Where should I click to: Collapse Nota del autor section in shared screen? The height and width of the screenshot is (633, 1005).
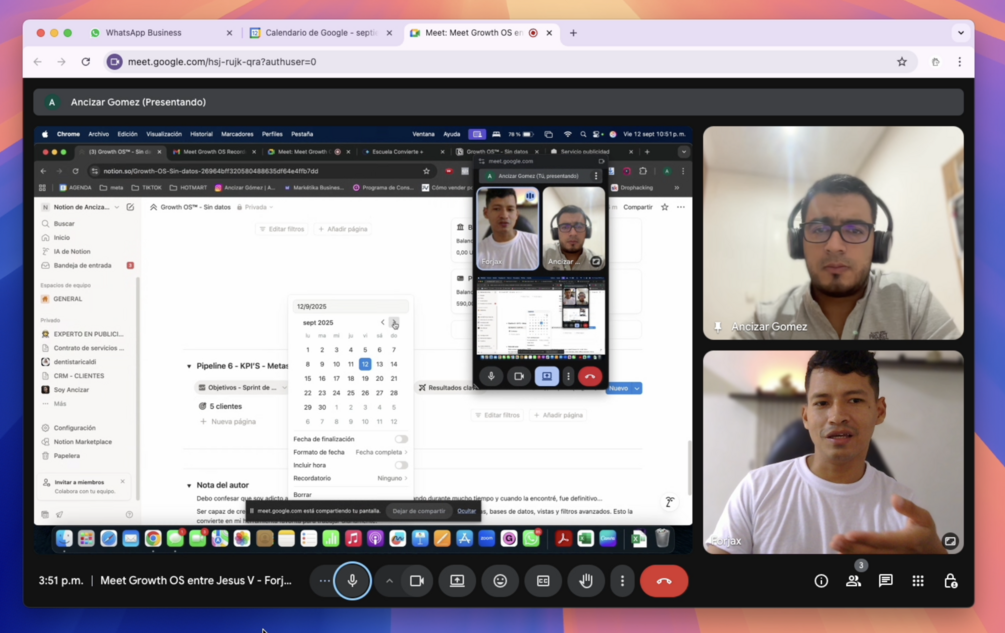[x=189, y=486]
